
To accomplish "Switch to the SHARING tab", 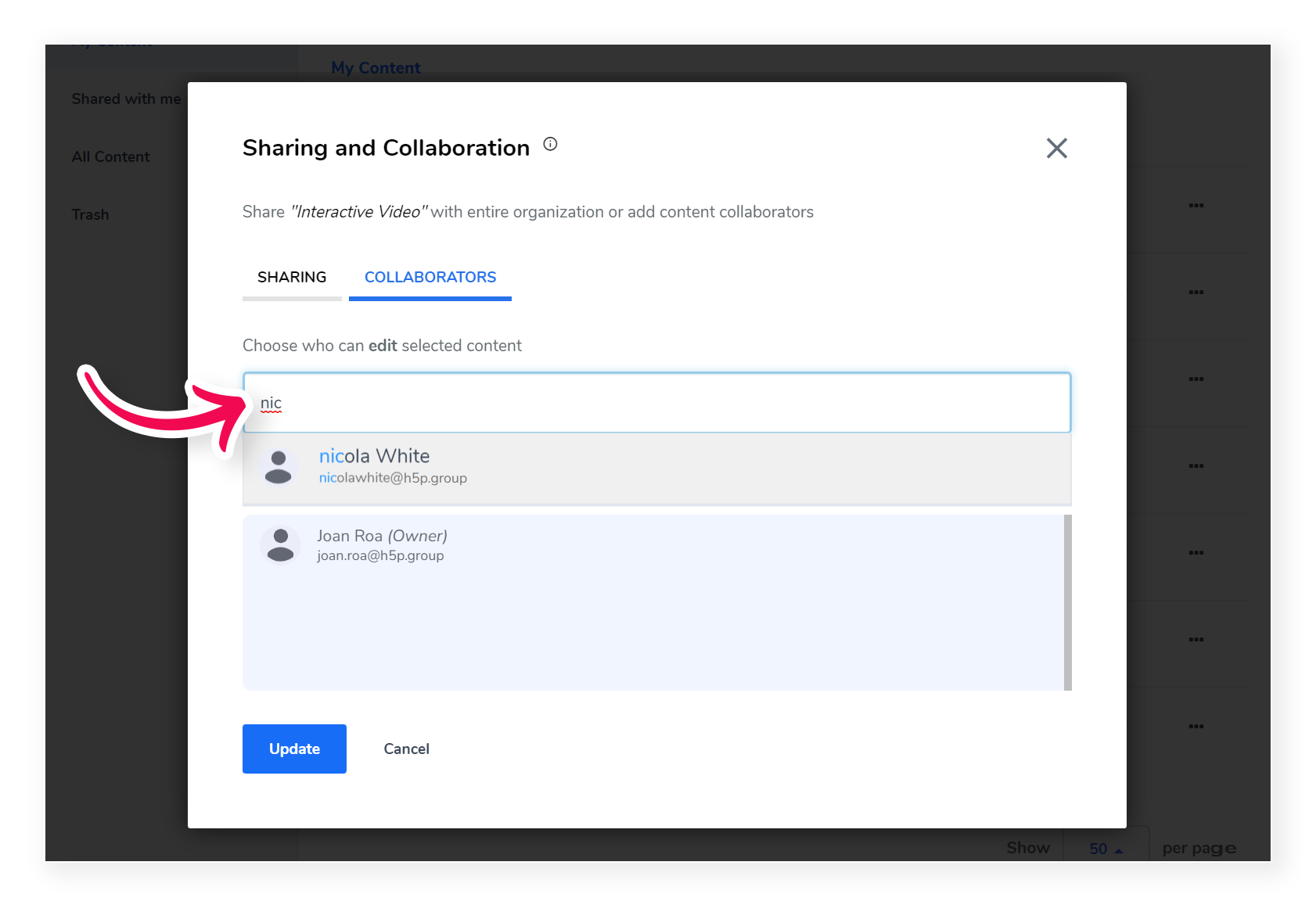I will point(292,277).
